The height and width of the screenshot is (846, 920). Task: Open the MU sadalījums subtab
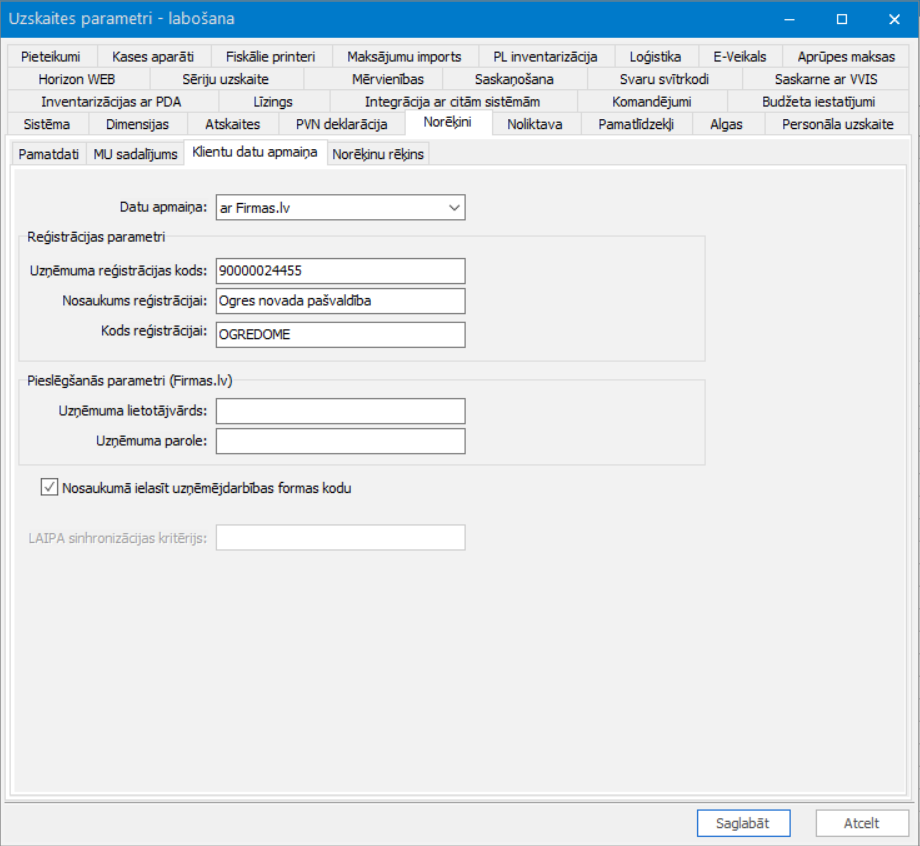136,154
